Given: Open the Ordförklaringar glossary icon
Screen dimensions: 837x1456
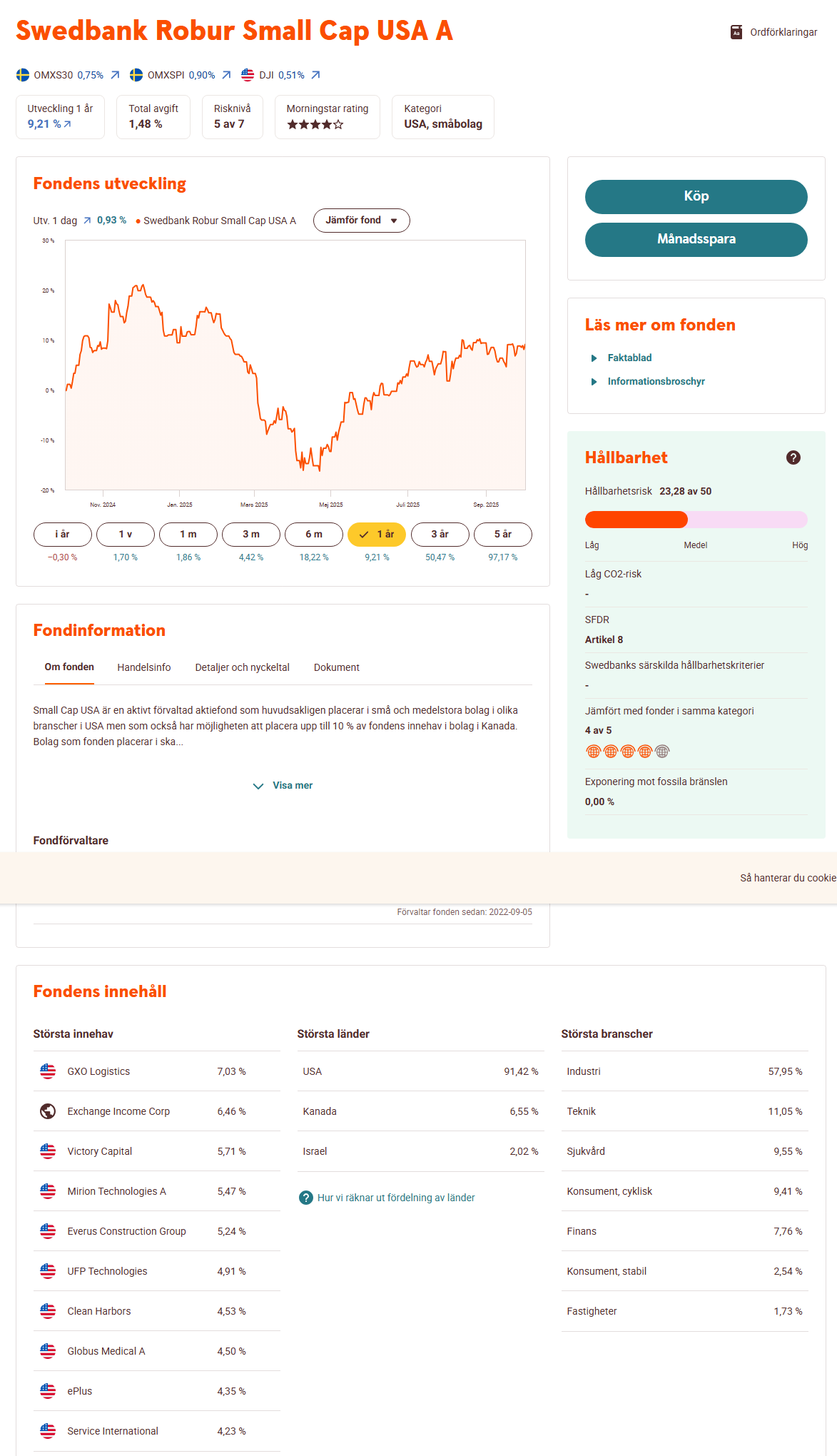Looking at the screenshot, I should coord(736,32).
